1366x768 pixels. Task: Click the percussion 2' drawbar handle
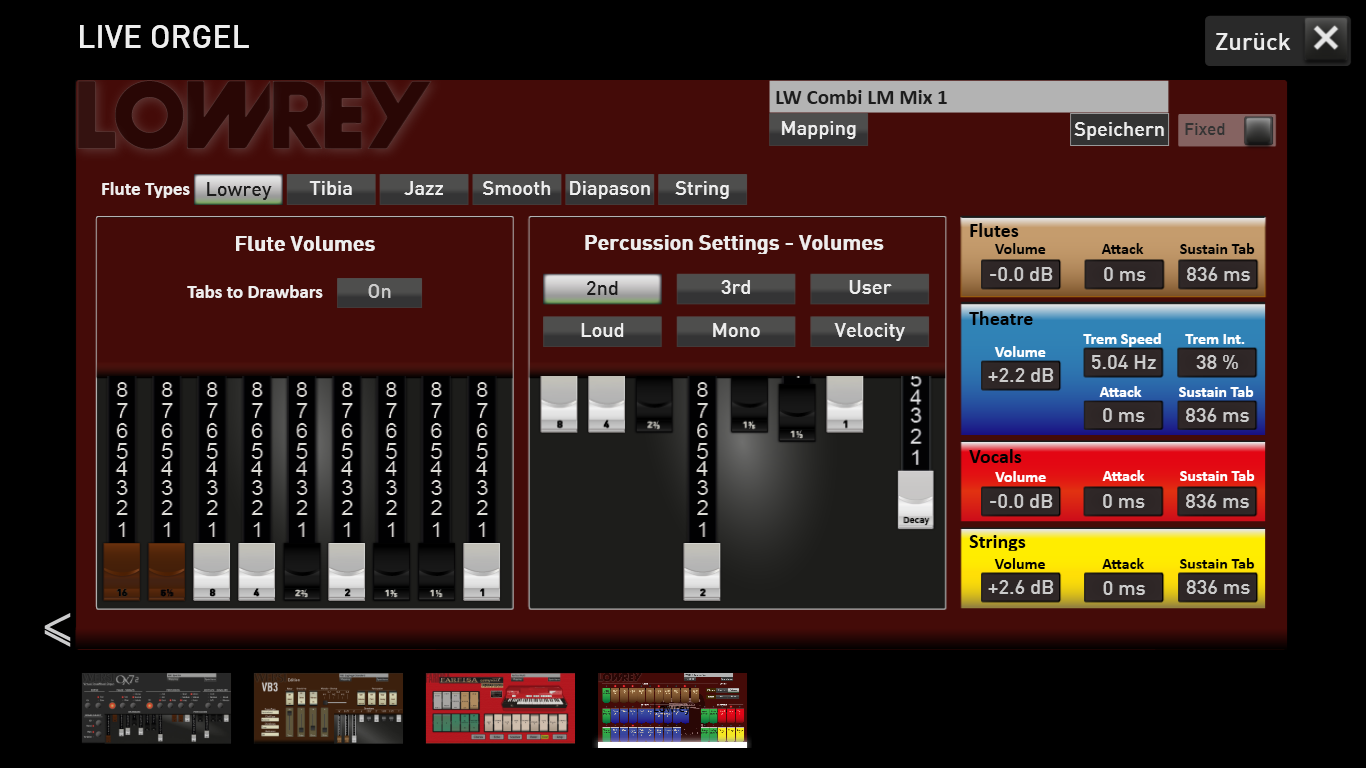(x=702, y=572)
